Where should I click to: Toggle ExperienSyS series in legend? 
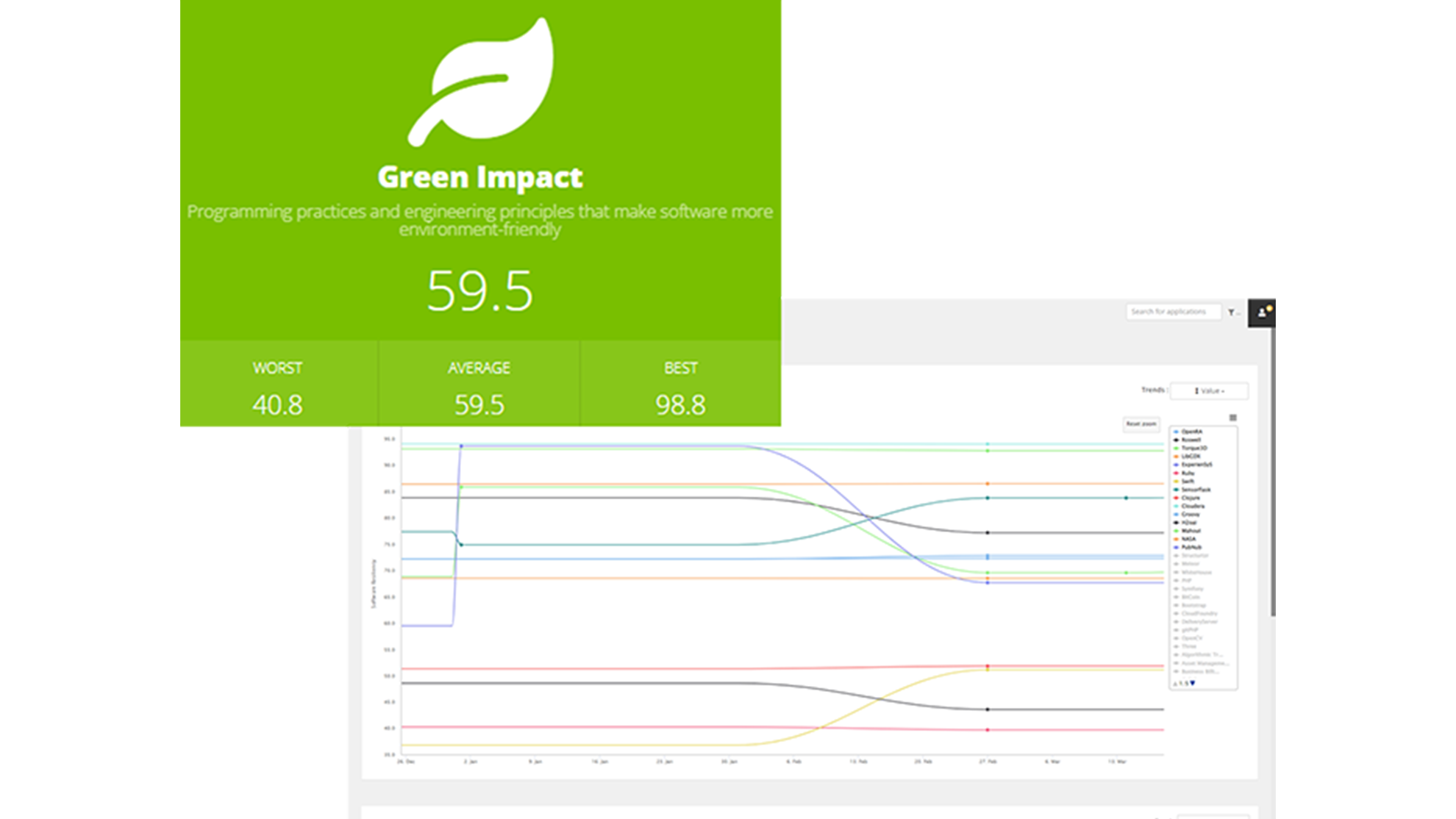pos(1192,465)
